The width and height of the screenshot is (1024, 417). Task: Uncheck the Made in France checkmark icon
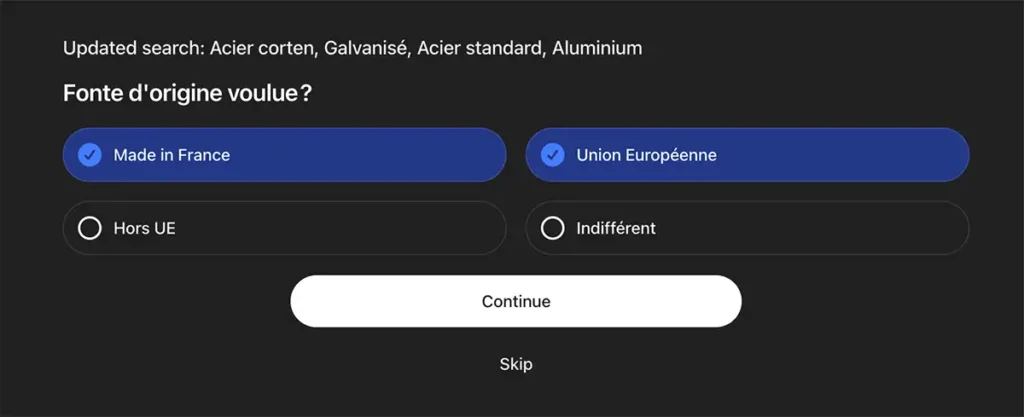click(x=90, y=155)
